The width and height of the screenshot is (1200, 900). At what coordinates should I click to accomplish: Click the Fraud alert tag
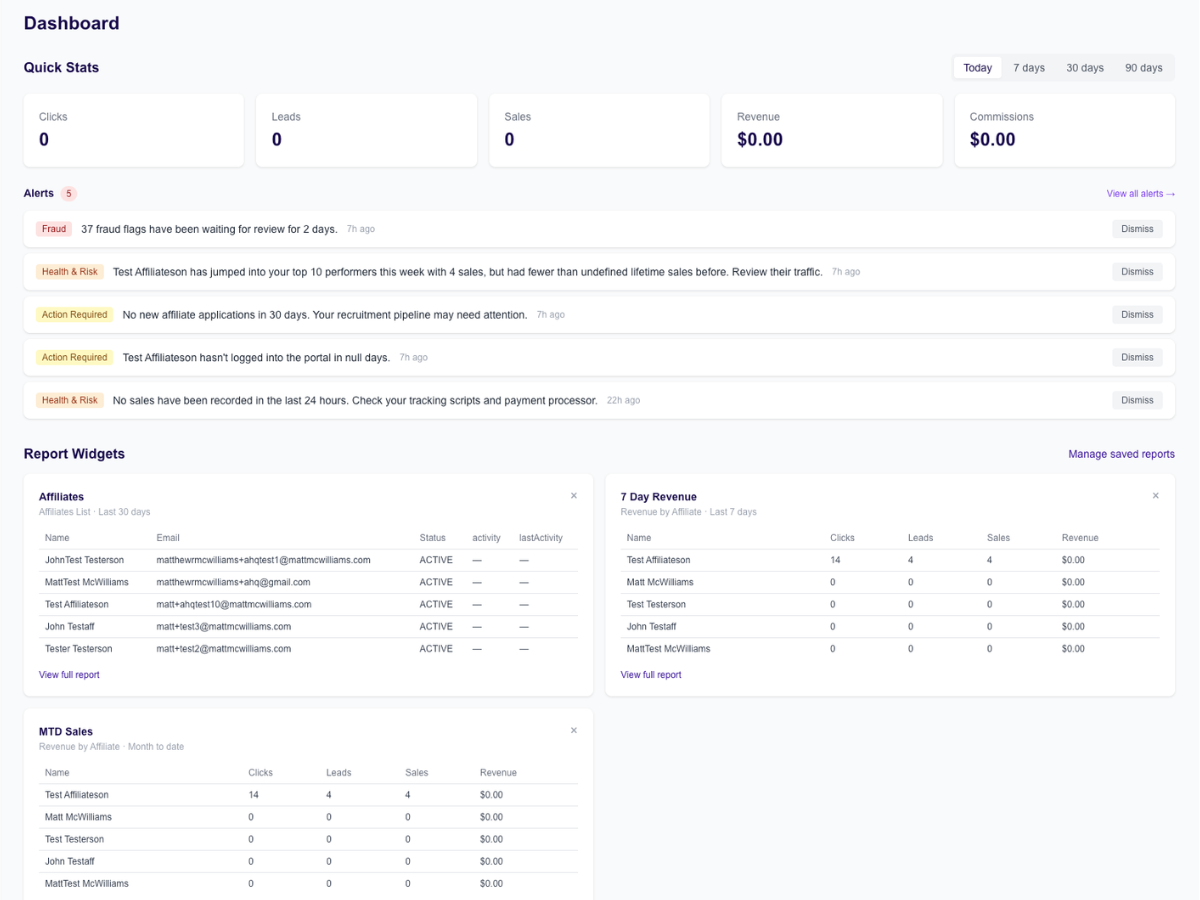pyautogui.click(x=54, y=229)
